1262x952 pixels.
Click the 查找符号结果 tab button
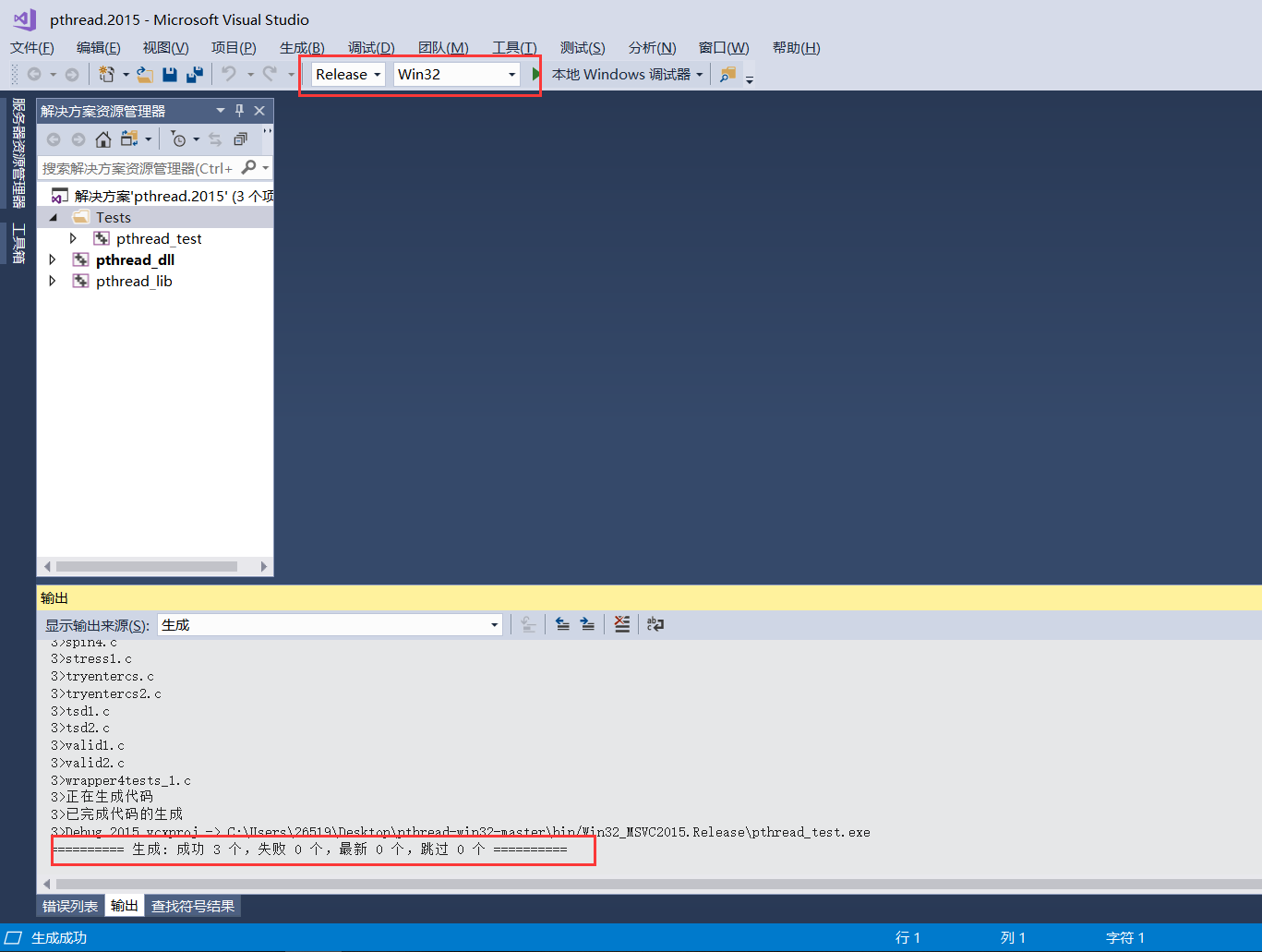(x=192, y=906)
